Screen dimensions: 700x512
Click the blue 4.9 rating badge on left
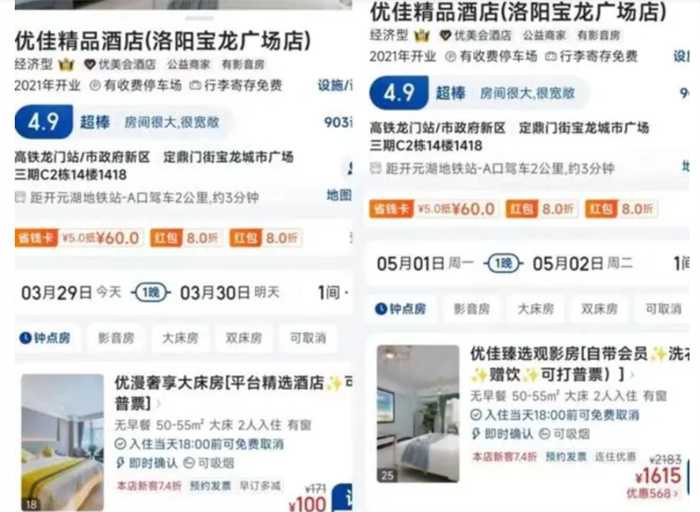(x=44, y=122)
